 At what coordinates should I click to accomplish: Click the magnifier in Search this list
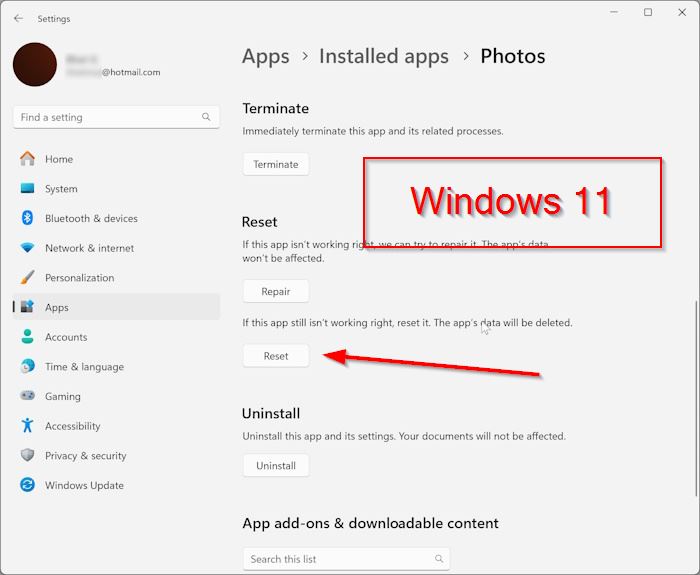[x=439, y=558]
